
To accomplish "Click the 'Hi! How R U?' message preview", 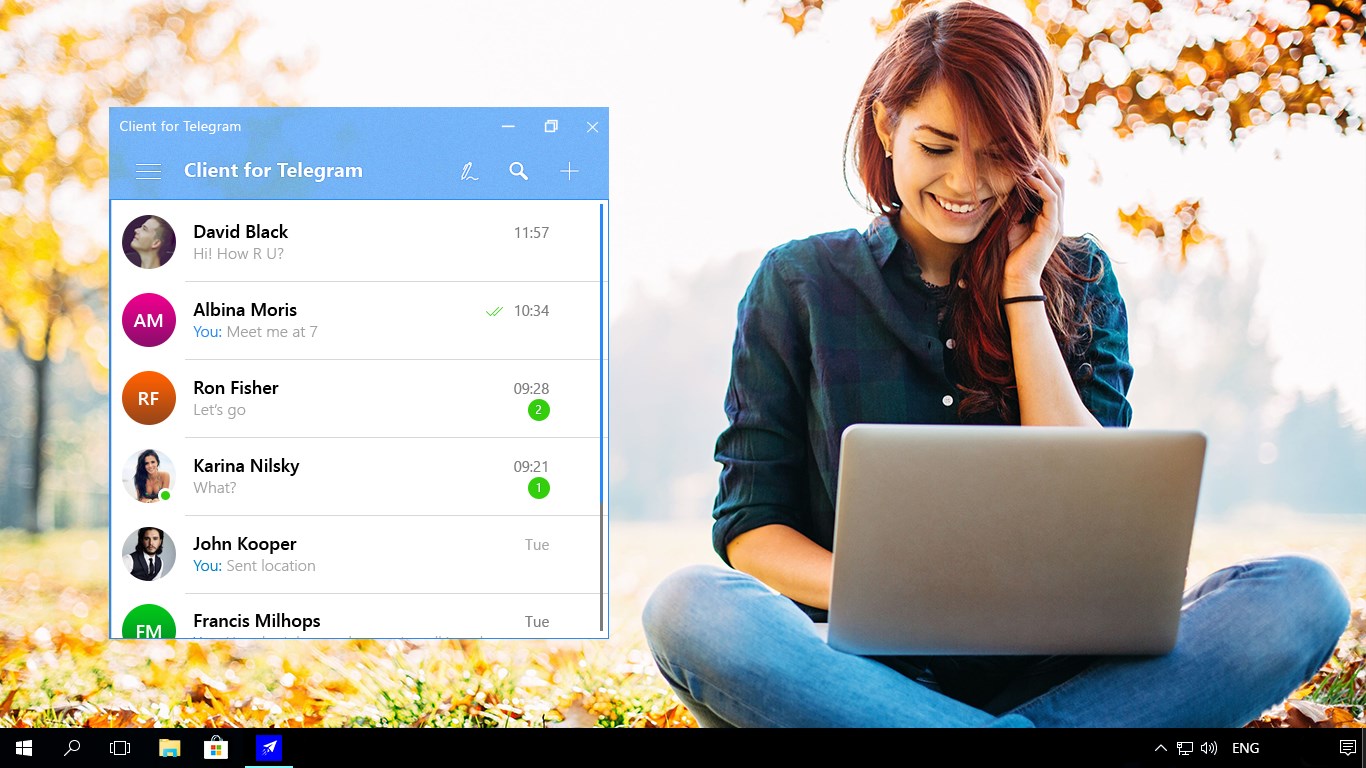I will pos(239,254).
